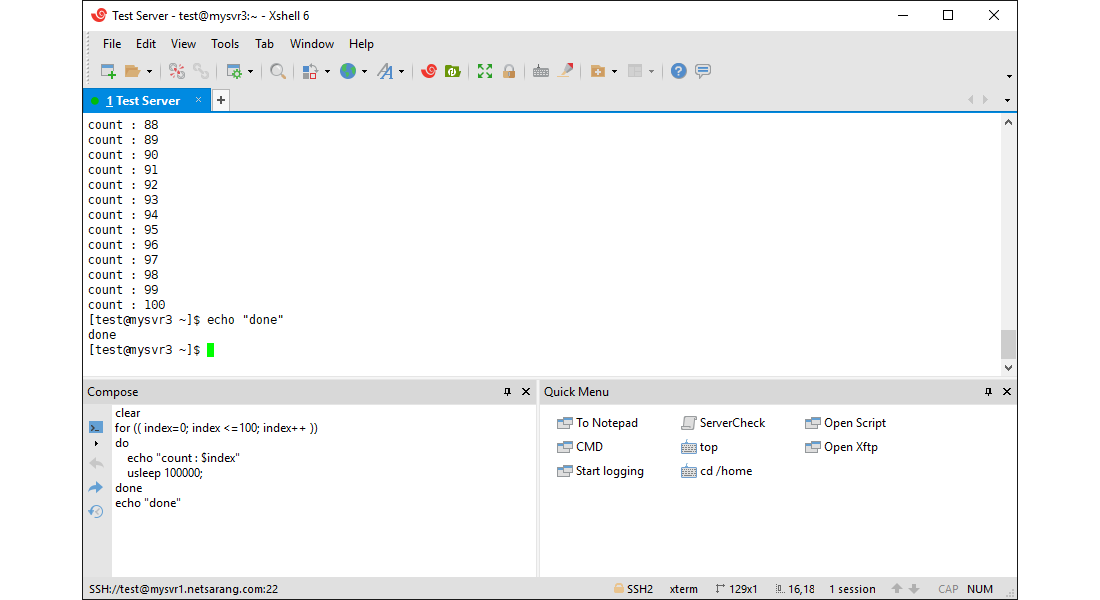Pin the Compose pane with pushpin
1100x600 pixels.
pos(507,392)
